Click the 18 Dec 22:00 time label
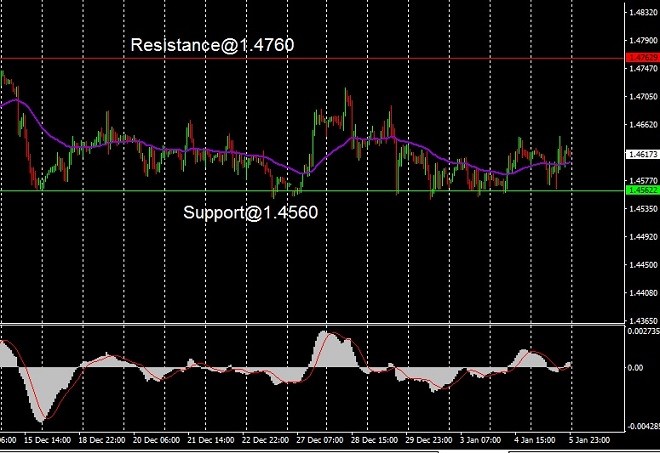The height and width of the screenshot is (453, 660). [101, 440]
